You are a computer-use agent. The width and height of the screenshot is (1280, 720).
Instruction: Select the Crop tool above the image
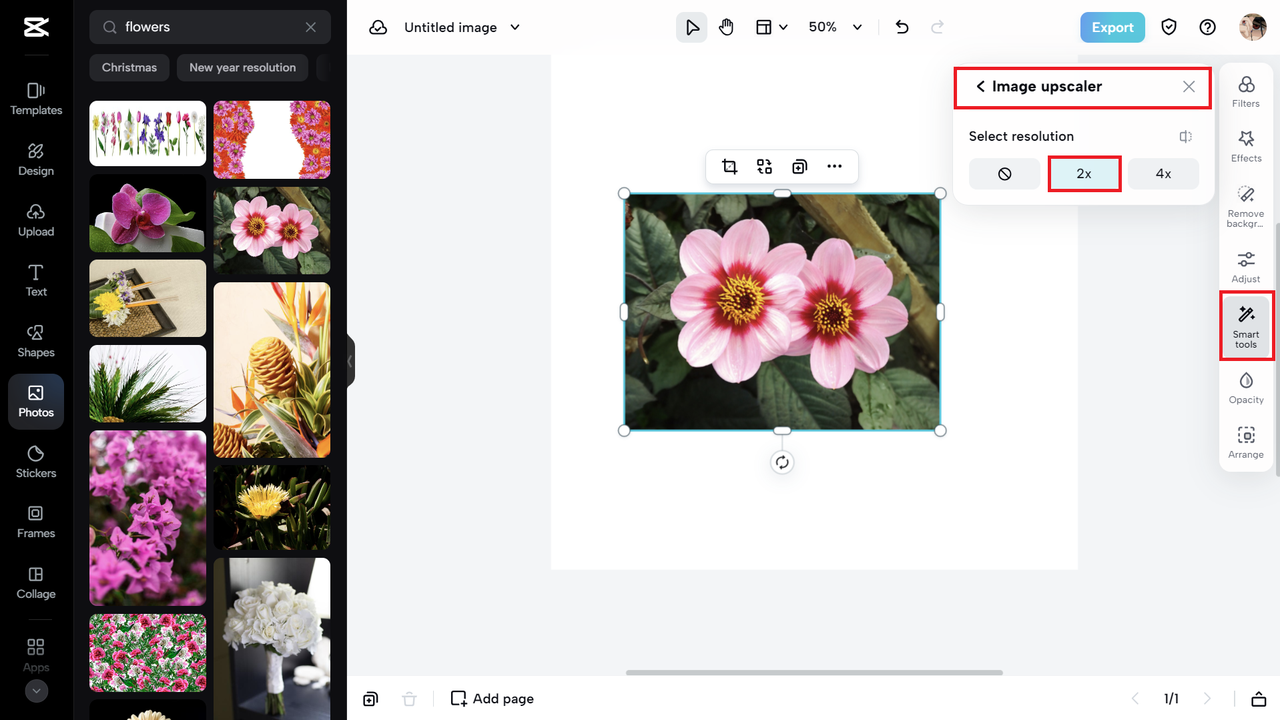(x=729, y=166)
